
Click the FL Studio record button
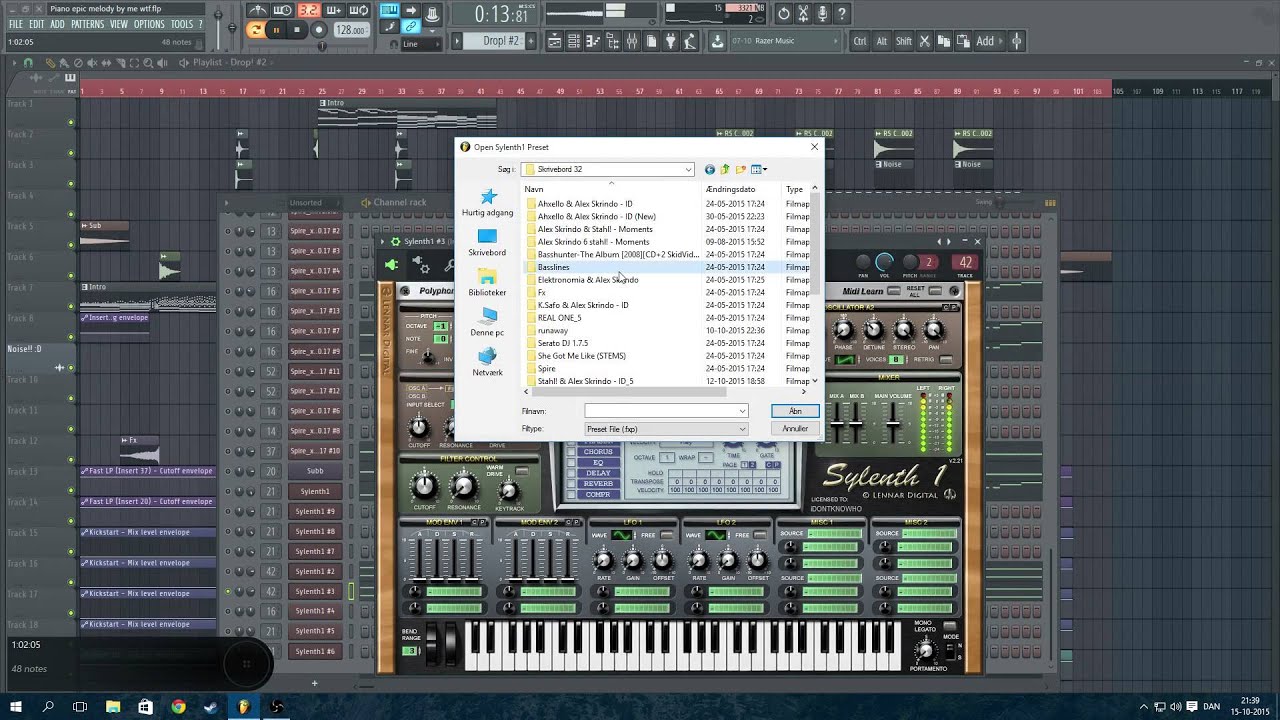click(319, 30)
